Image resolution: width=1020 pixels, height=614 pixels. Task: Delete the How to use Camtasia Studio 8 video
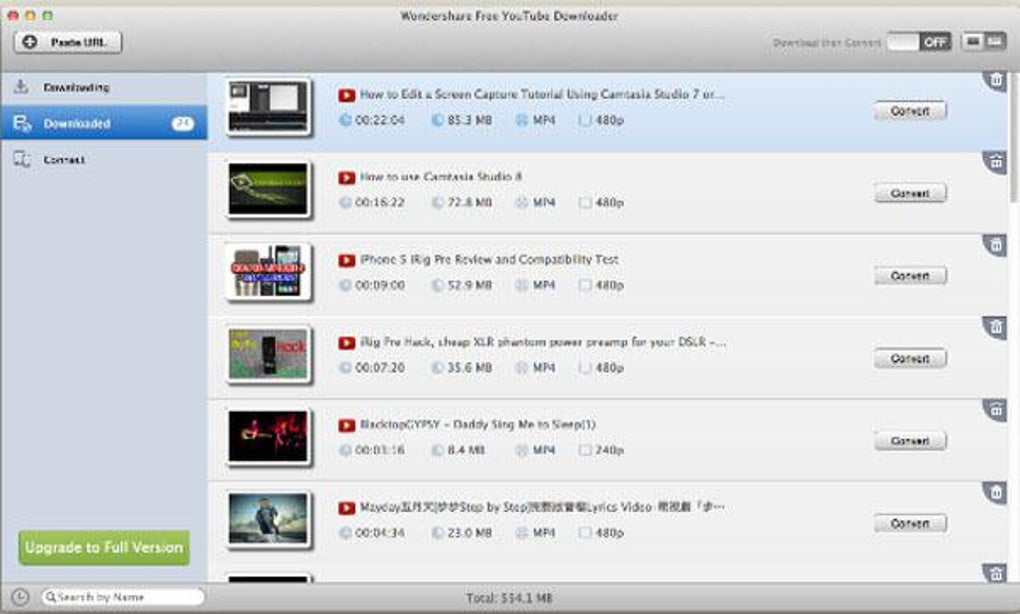[x=996, y=162]
